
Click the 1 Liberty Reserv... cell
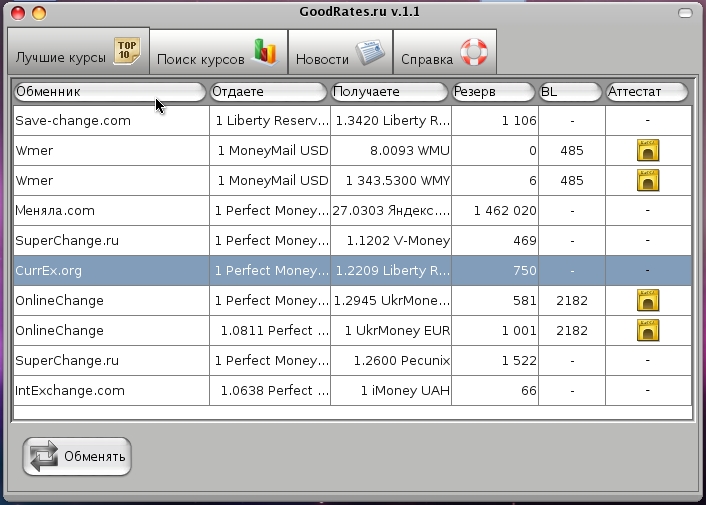click(270, 121)
